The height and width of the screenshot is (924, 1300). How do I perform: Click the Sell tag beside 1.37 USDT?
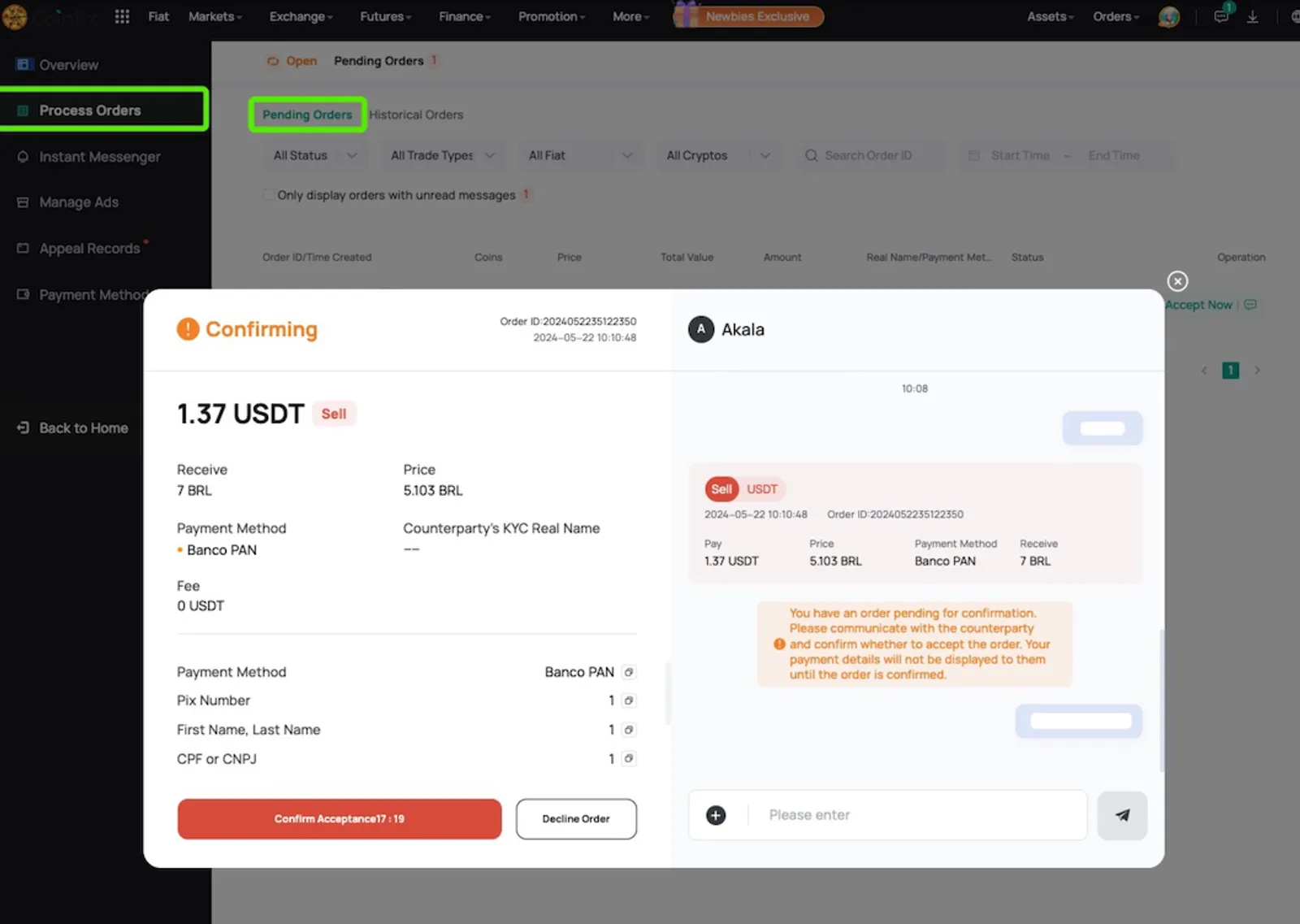point(334,414)
